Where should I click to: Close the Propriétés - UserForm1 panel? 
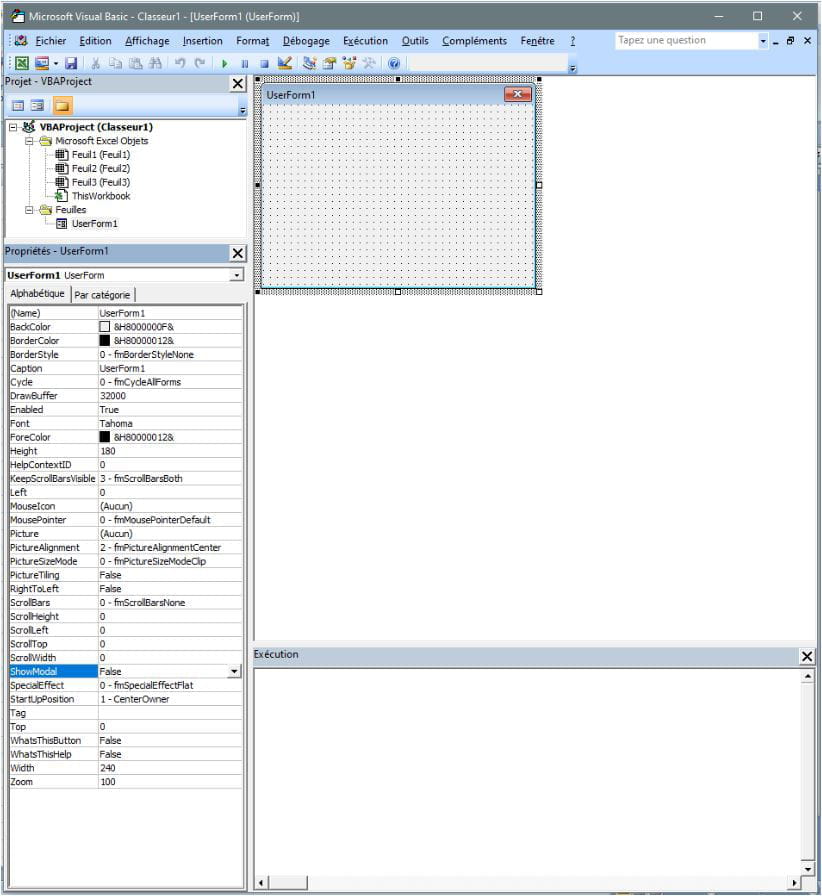[238, 253]
